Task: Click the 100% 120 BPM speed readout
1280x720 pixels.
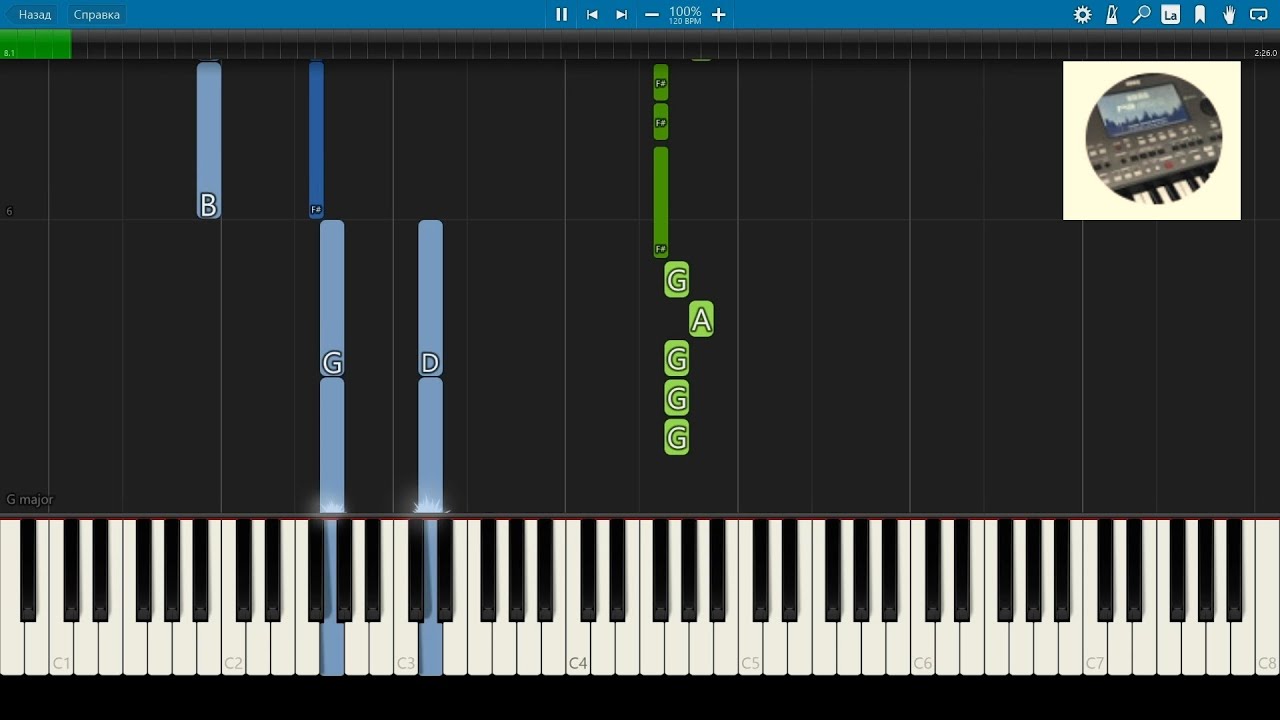Action: pos(685,15)
